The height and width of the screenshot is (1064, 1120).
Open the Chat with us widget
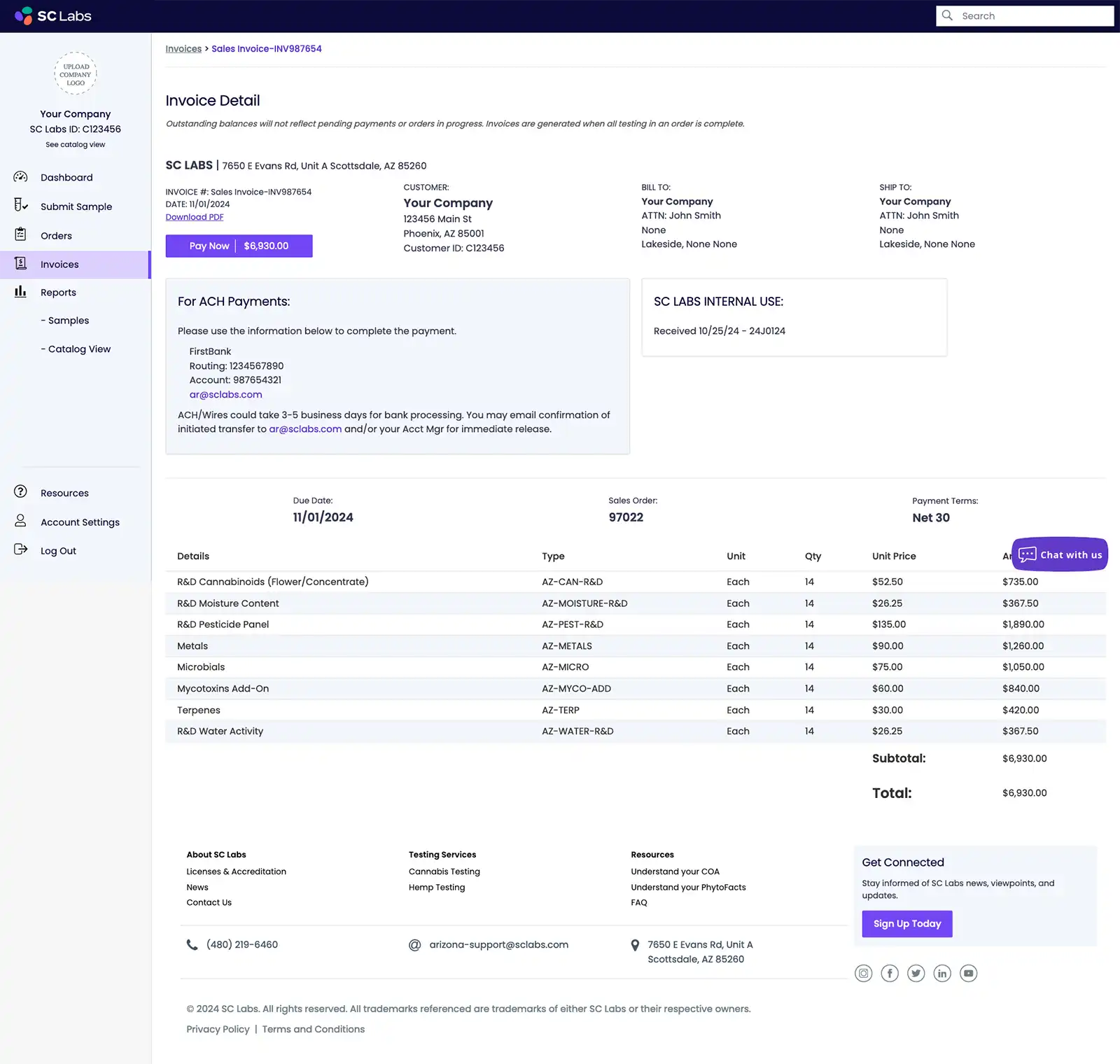1059,554
